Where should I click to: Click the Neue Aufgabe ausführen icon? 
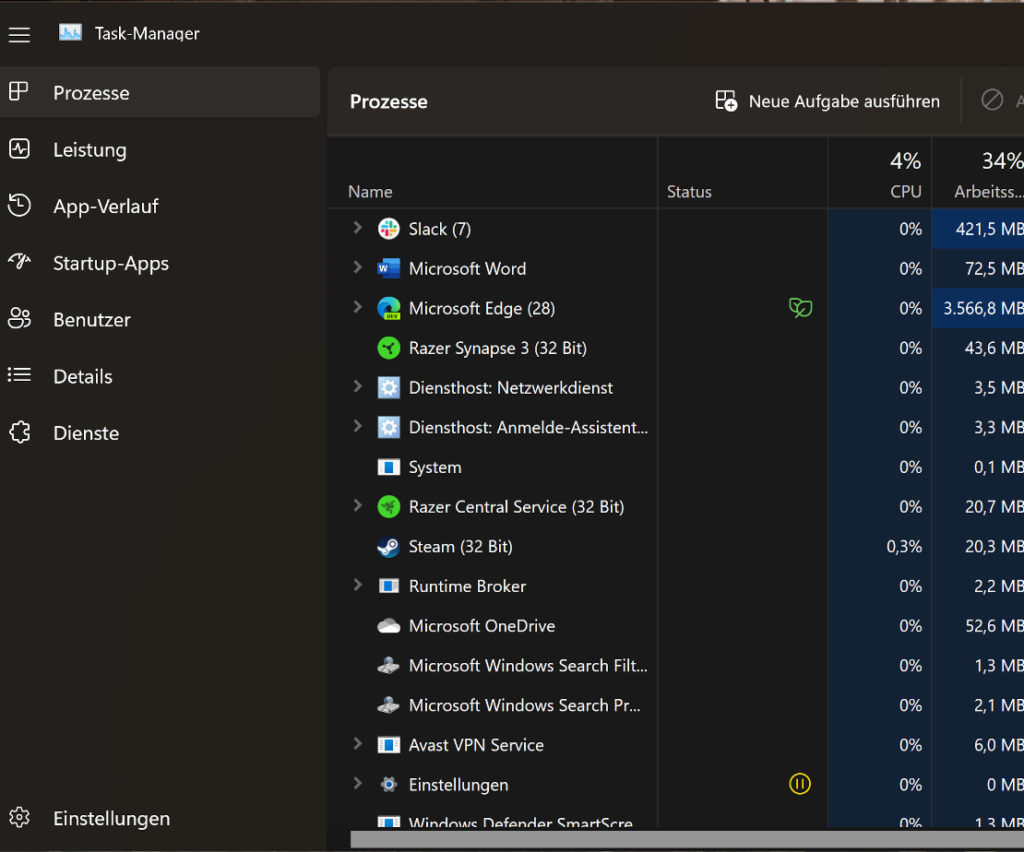[726, 101]
